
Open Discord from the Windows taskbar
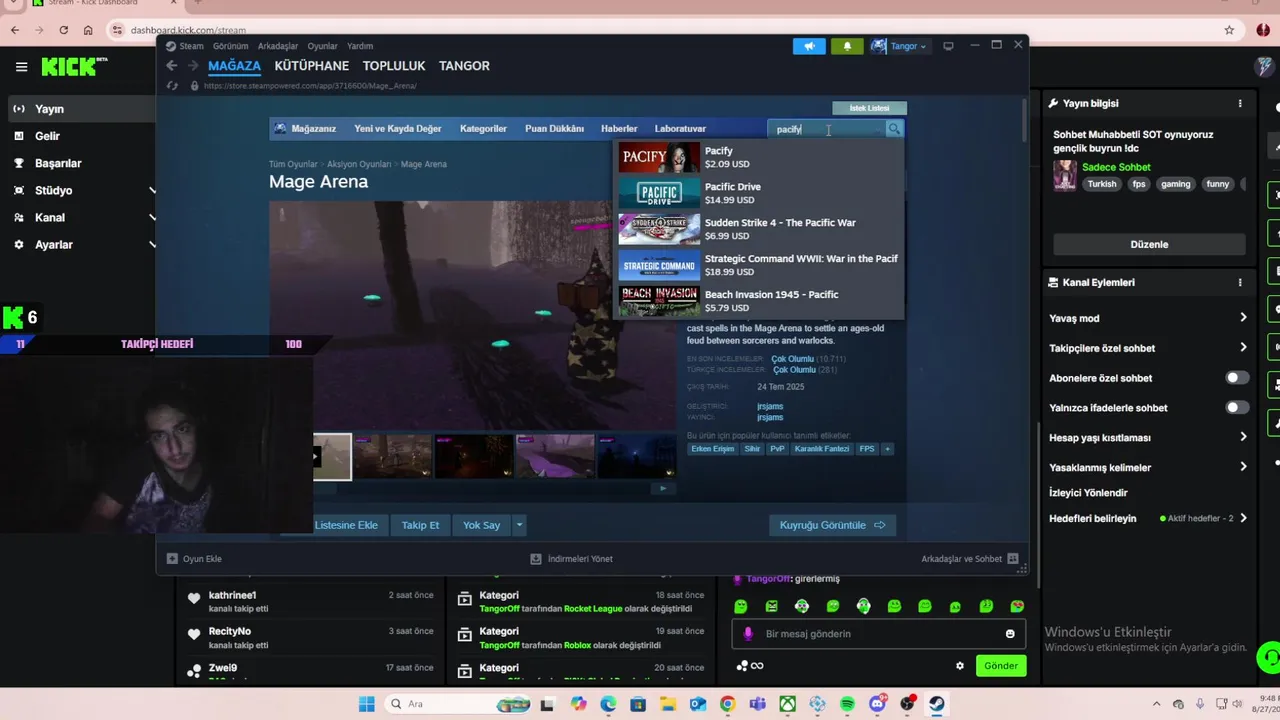click(x=877, y=704)
